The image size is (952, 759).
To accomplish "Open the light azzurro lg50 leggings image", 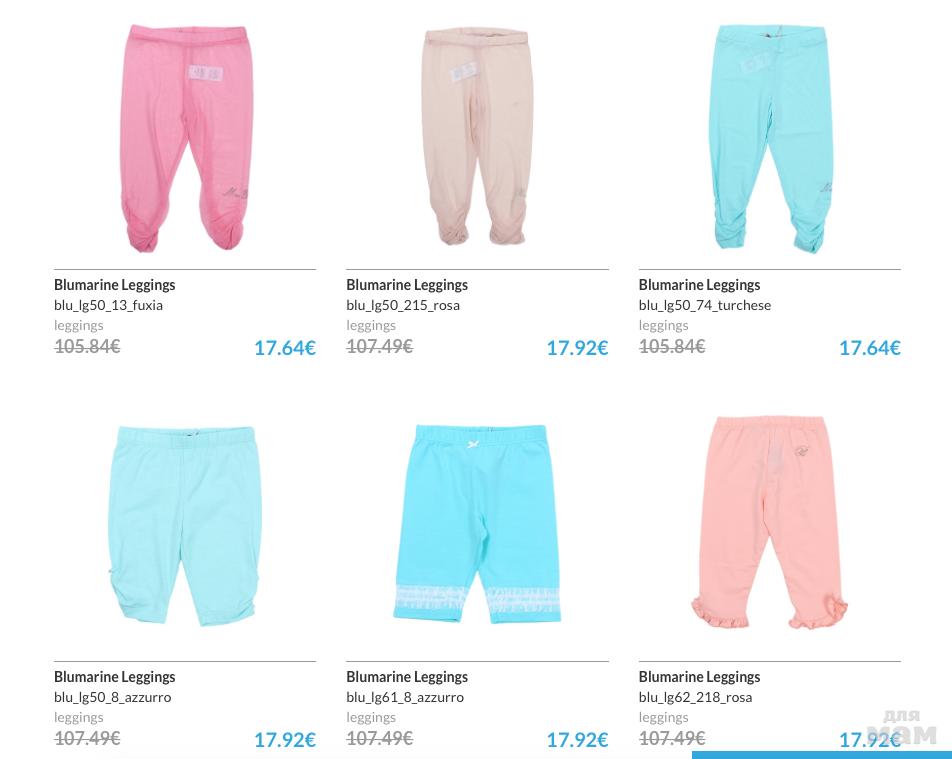I will 185,526.
